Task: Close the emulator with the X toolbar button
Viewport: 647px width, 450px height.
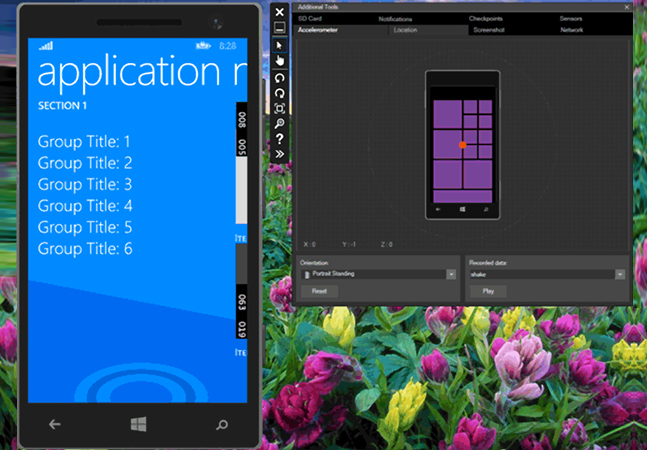Action: point(279,12)
